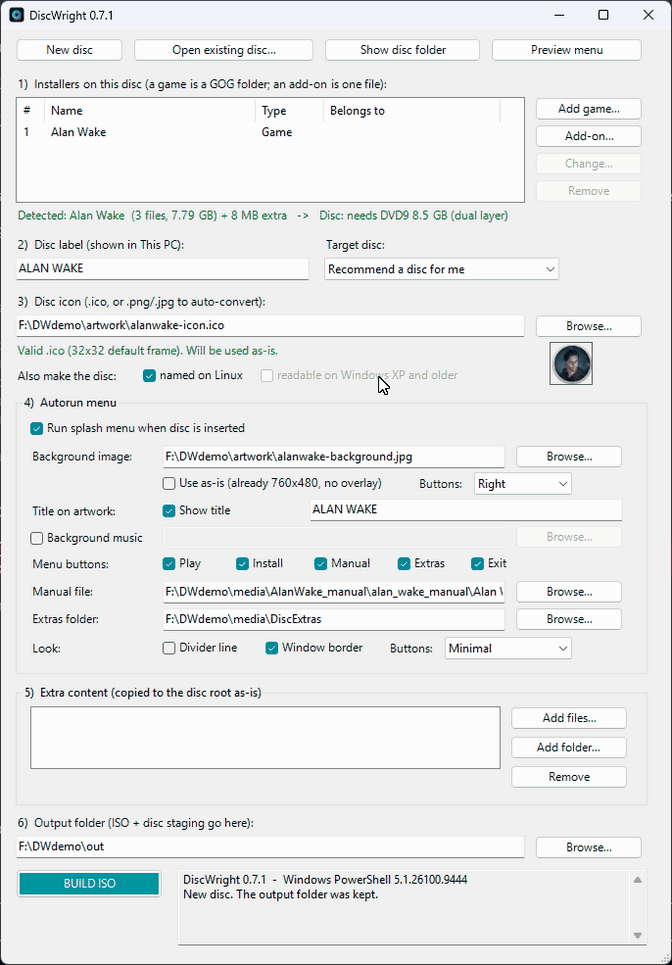
Task: Click the Game type cell for Alan Wake
Action: 277,132
